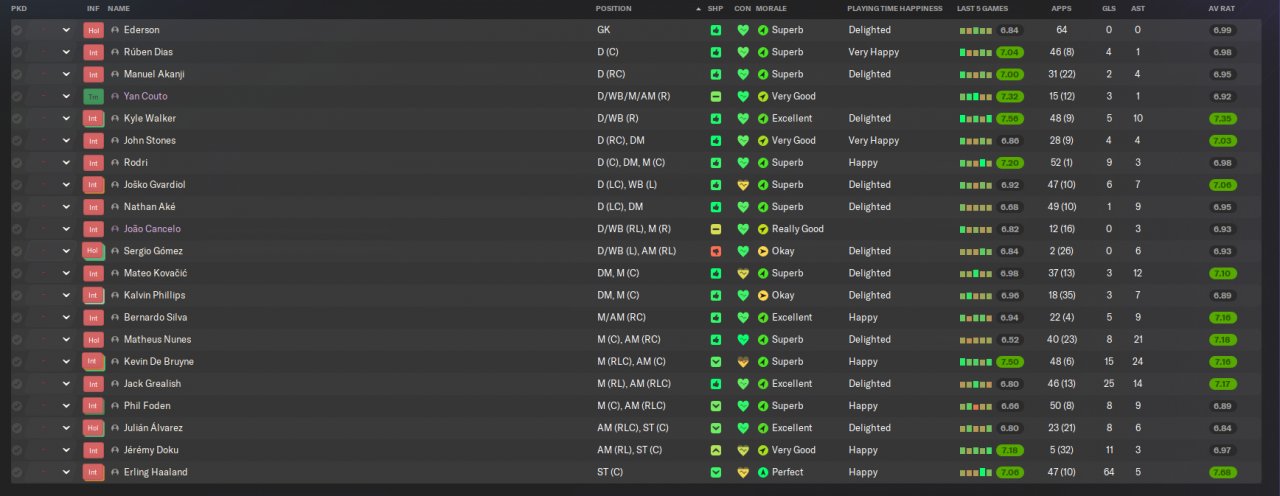Click the player icon beside Kyle Walker
Viewport: 1280px width, 496px height.
pos(115,118)
